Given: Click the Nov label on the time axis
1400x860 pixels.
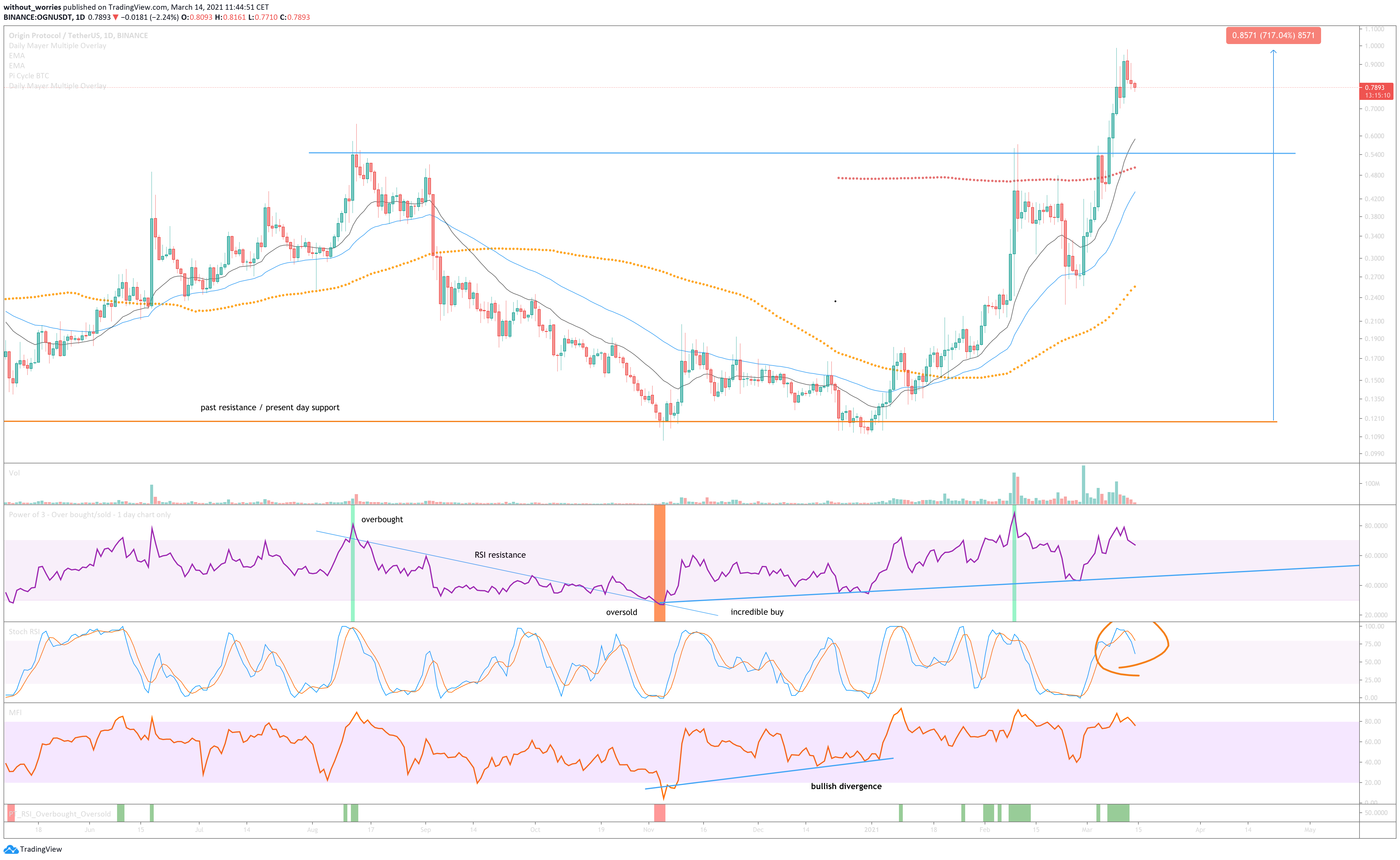Looking at the screenshot, I should tap(649, 830).
